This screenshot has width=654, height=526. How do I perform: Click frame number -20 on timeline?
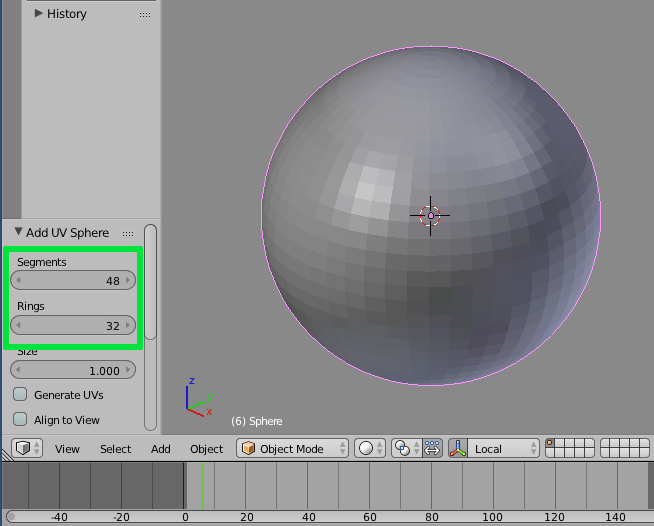[121, 517]
